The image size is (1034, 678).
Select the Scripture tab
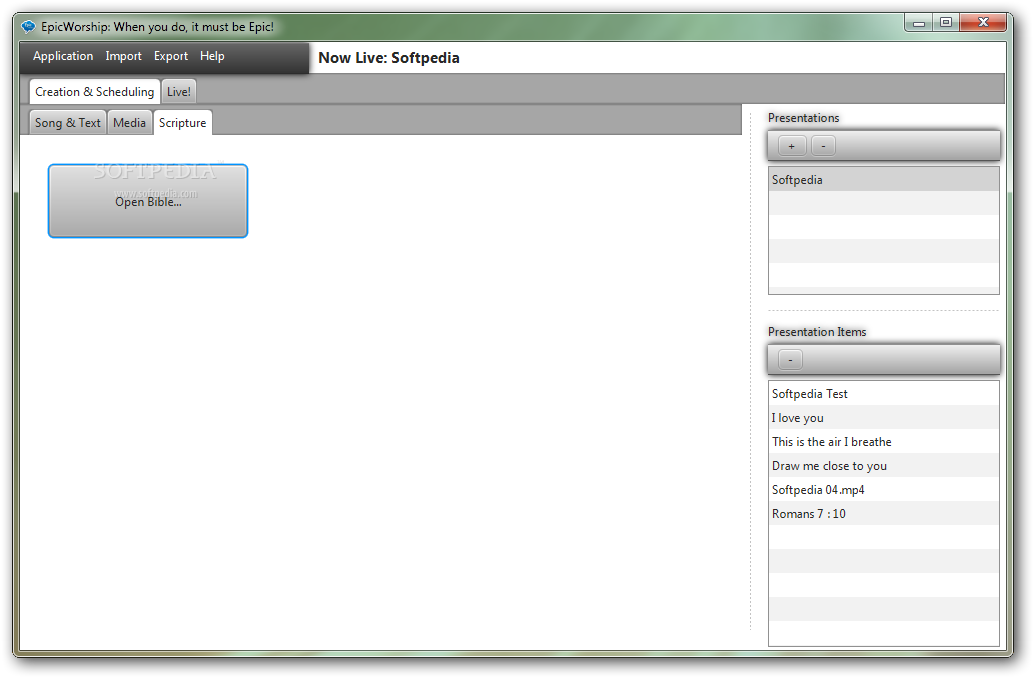coord(183,123)
